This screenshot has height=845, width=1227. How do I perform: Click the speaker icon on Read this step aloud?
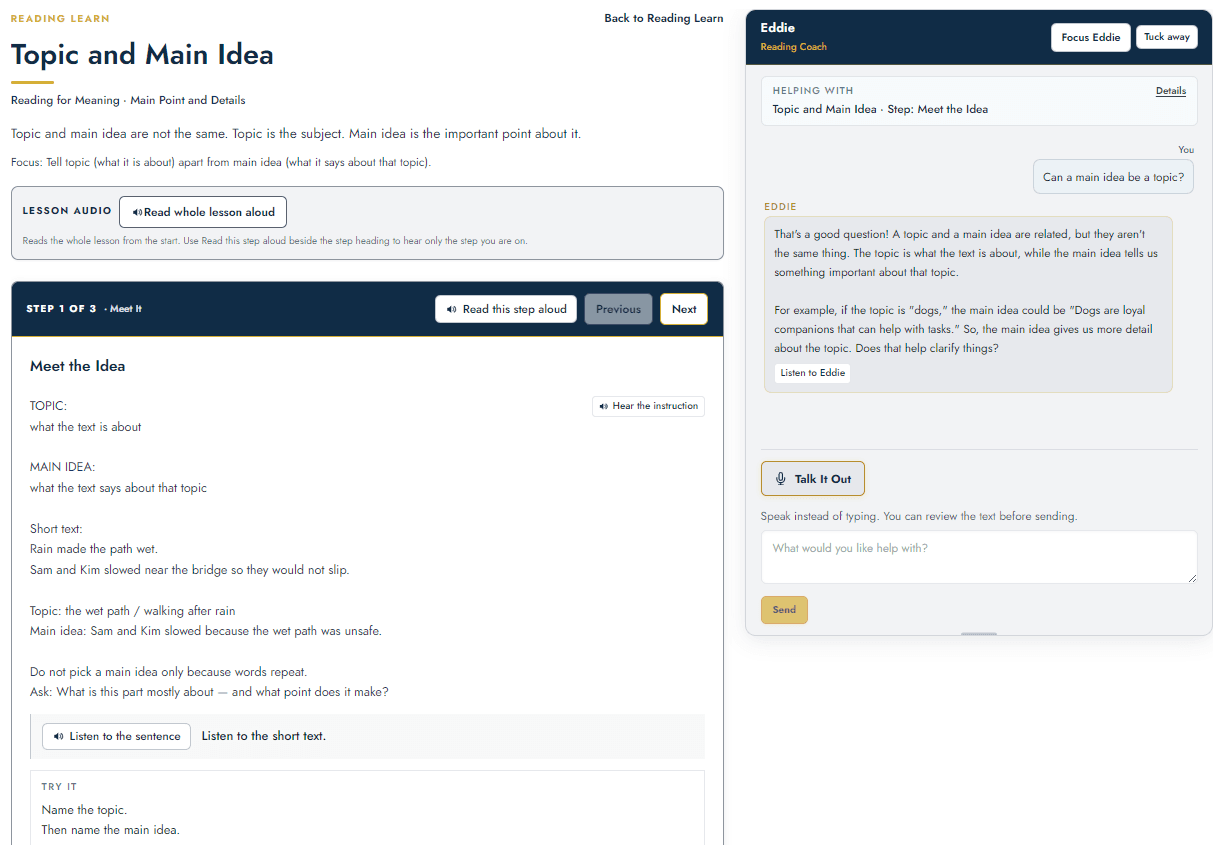point(452,309)
